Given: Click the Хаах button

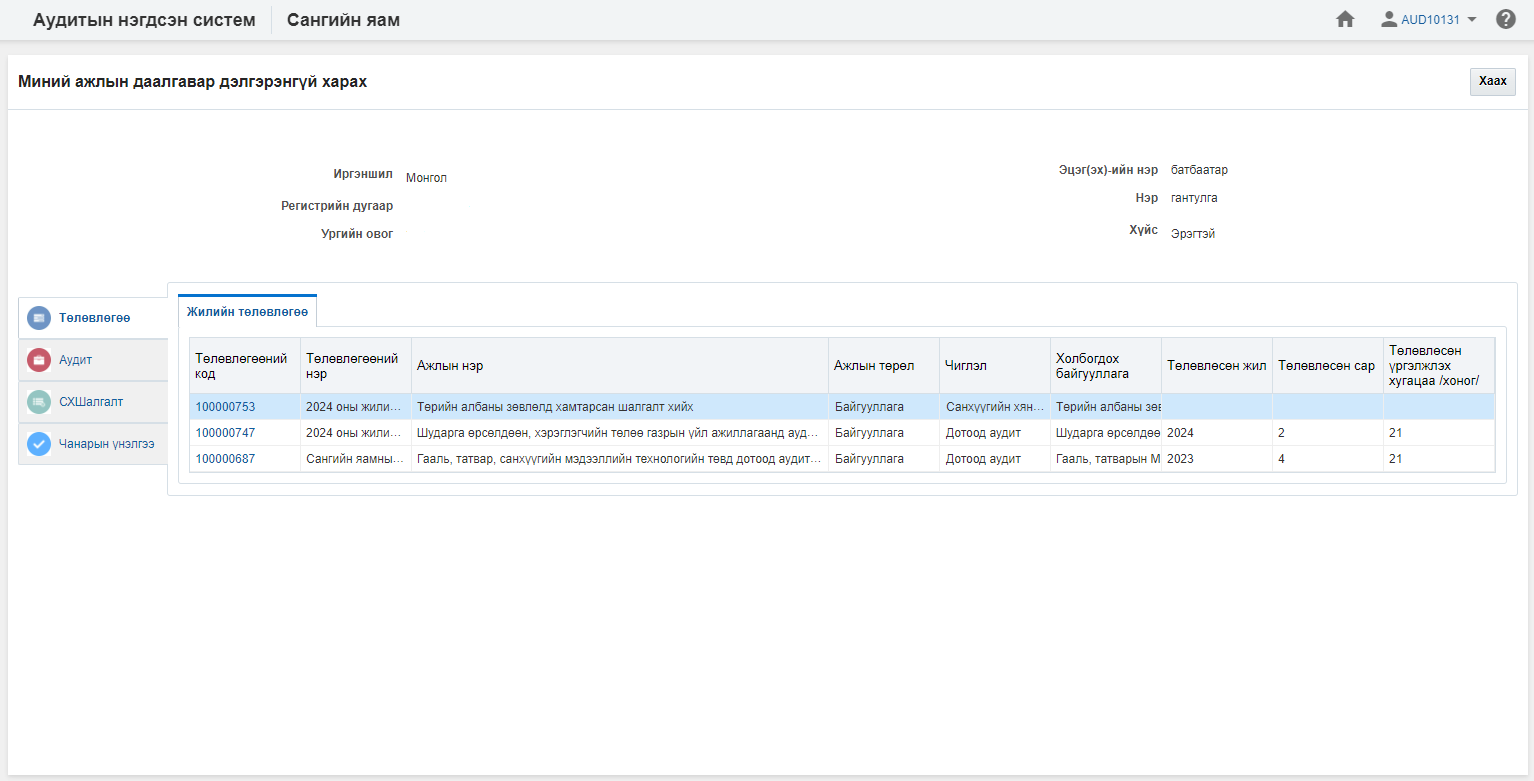Looking at the screenshot, I should (1492, 81).
